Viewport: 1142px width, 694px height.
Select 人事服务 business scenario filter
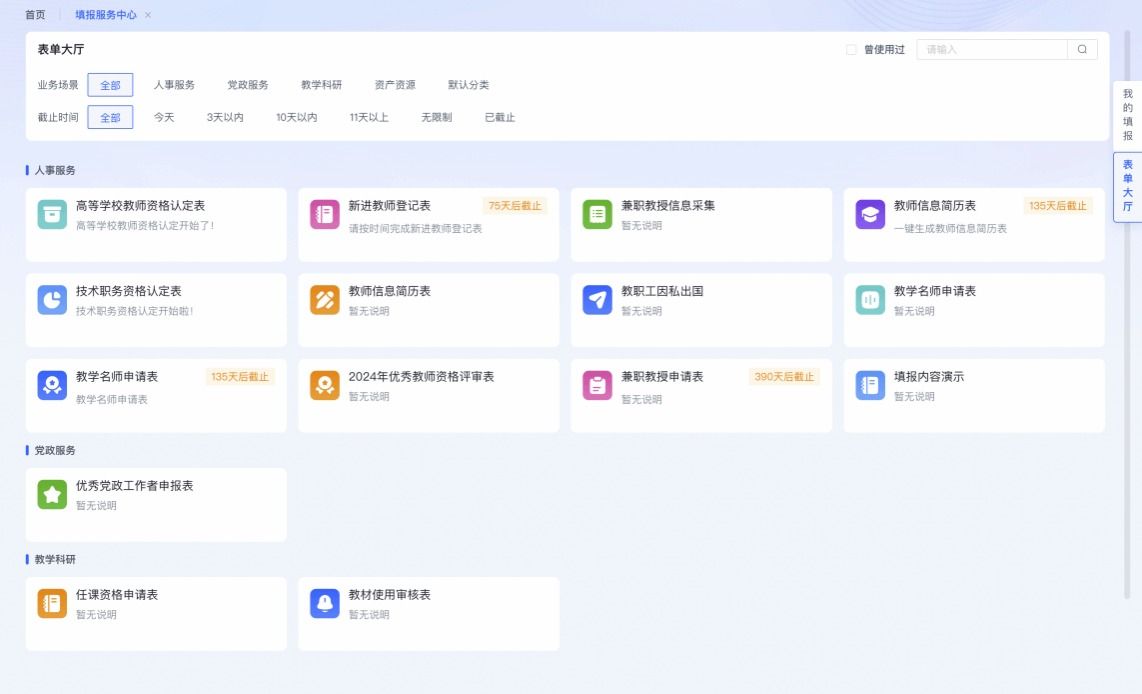[174, 85]
